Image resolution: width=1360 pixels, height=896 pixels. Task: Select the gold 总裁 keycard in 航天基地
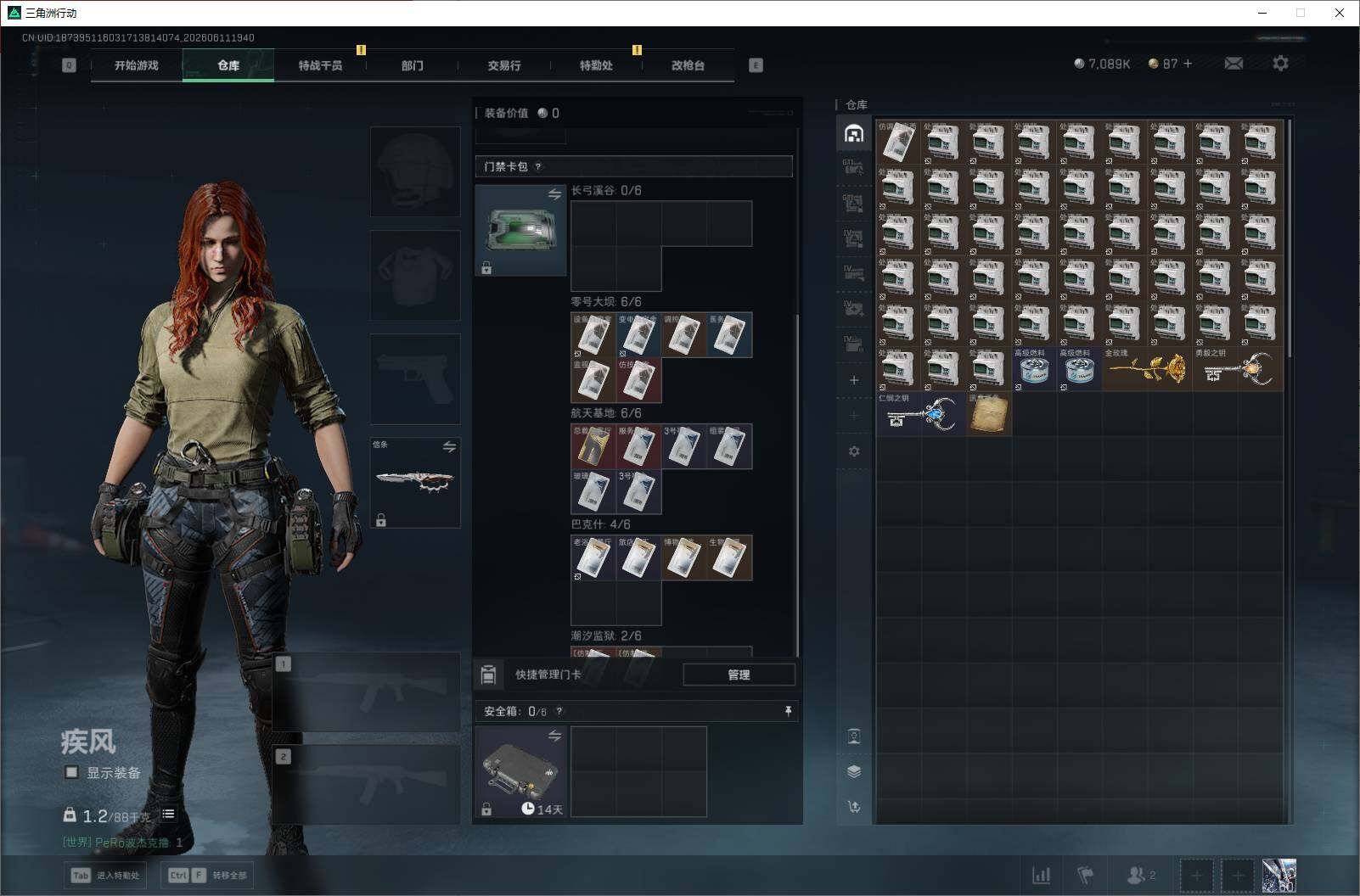click(593, 447)
